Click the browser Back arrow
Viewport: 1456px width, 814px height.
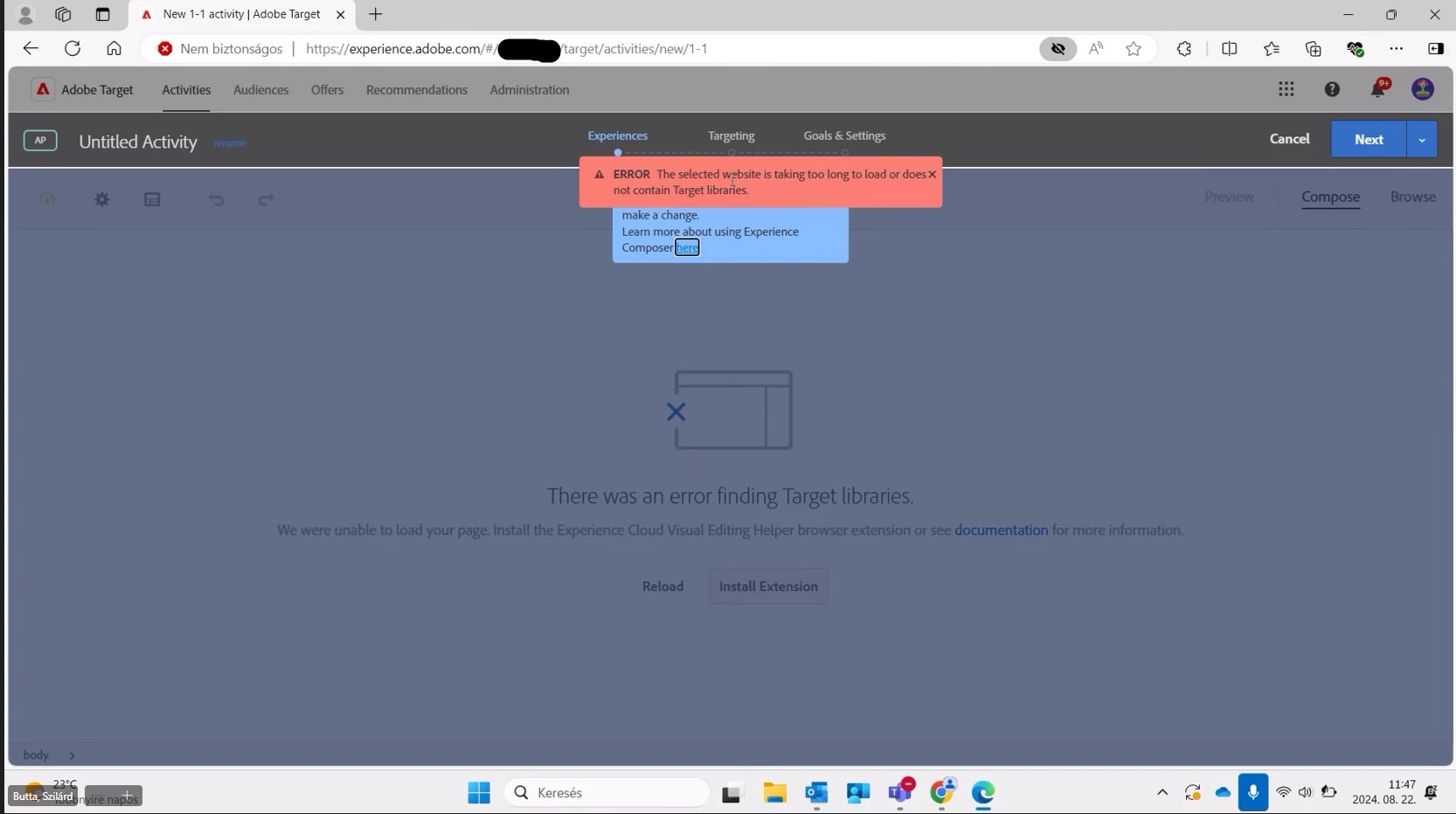(31, 49)
